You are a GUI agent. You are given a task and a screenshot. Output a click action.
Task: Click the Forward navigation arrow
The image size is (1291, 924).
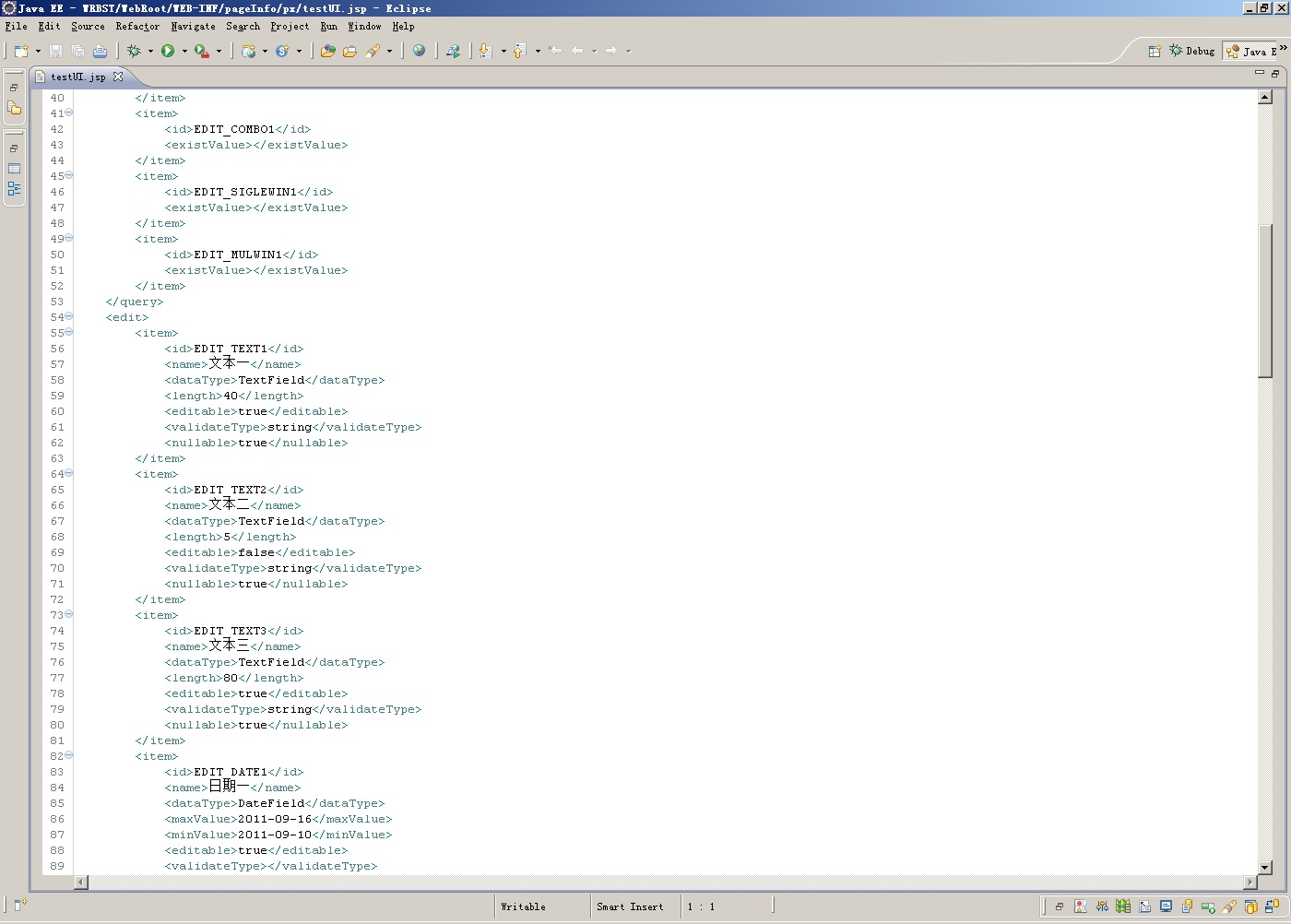(x=611, y=51)
